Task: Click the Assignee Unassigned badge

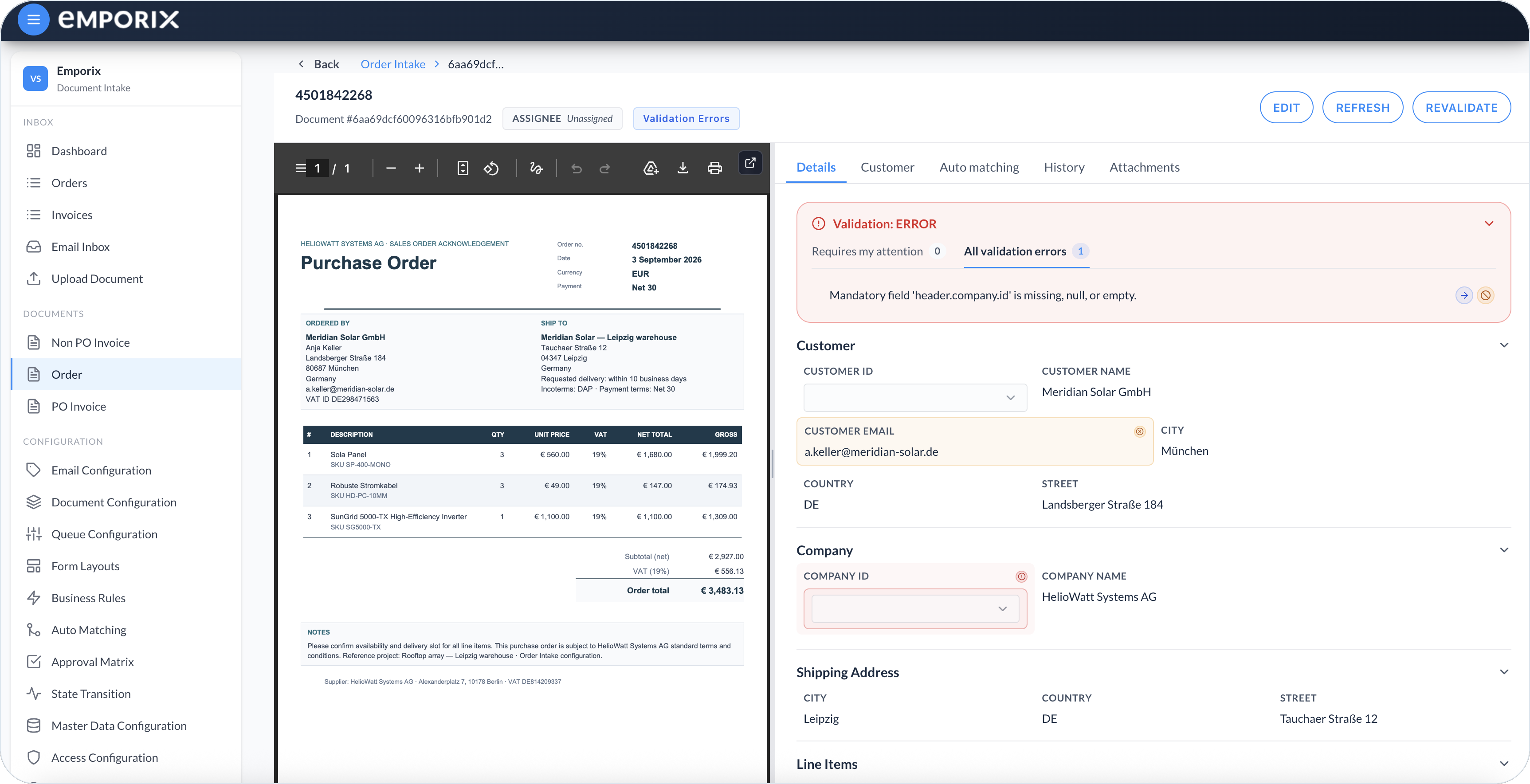Action: pyautogui.click(x=562, y=119)
